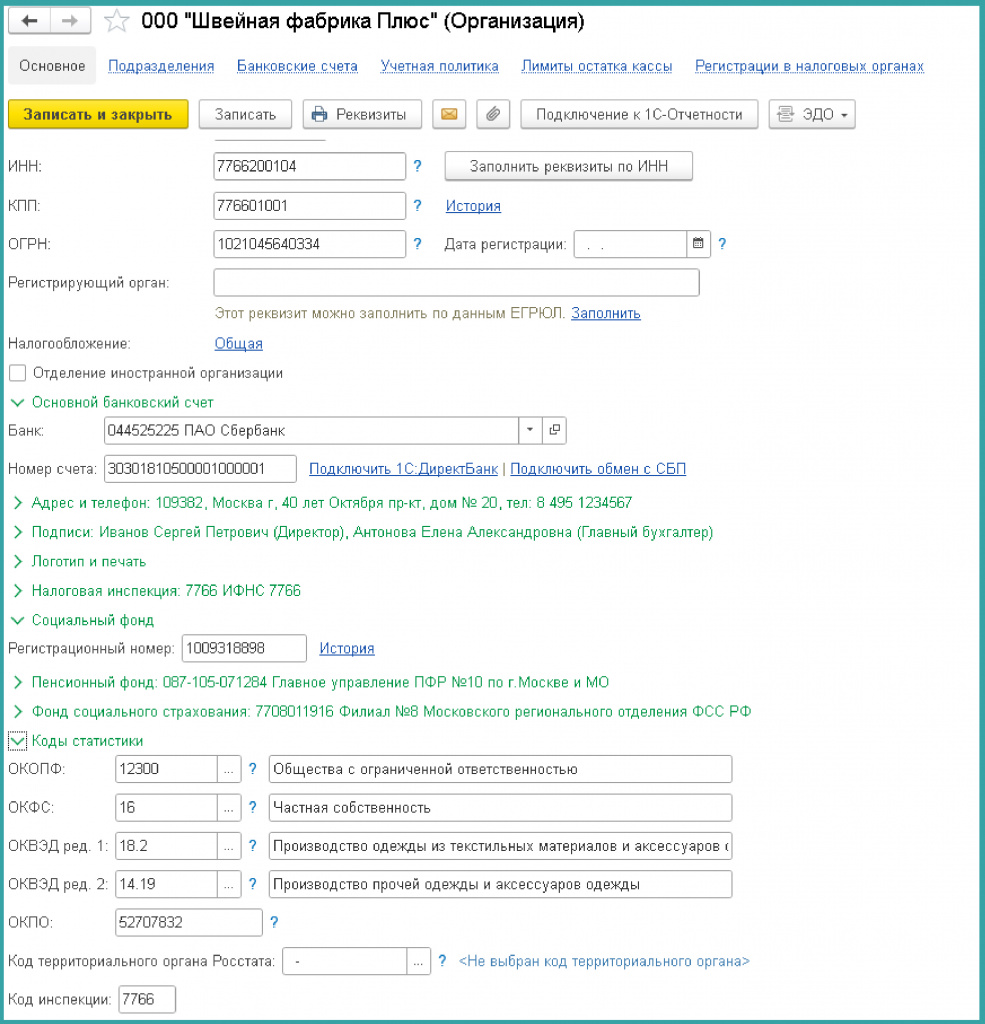
Task: Focus the Номер счета input field
Action: coord(200,469)
